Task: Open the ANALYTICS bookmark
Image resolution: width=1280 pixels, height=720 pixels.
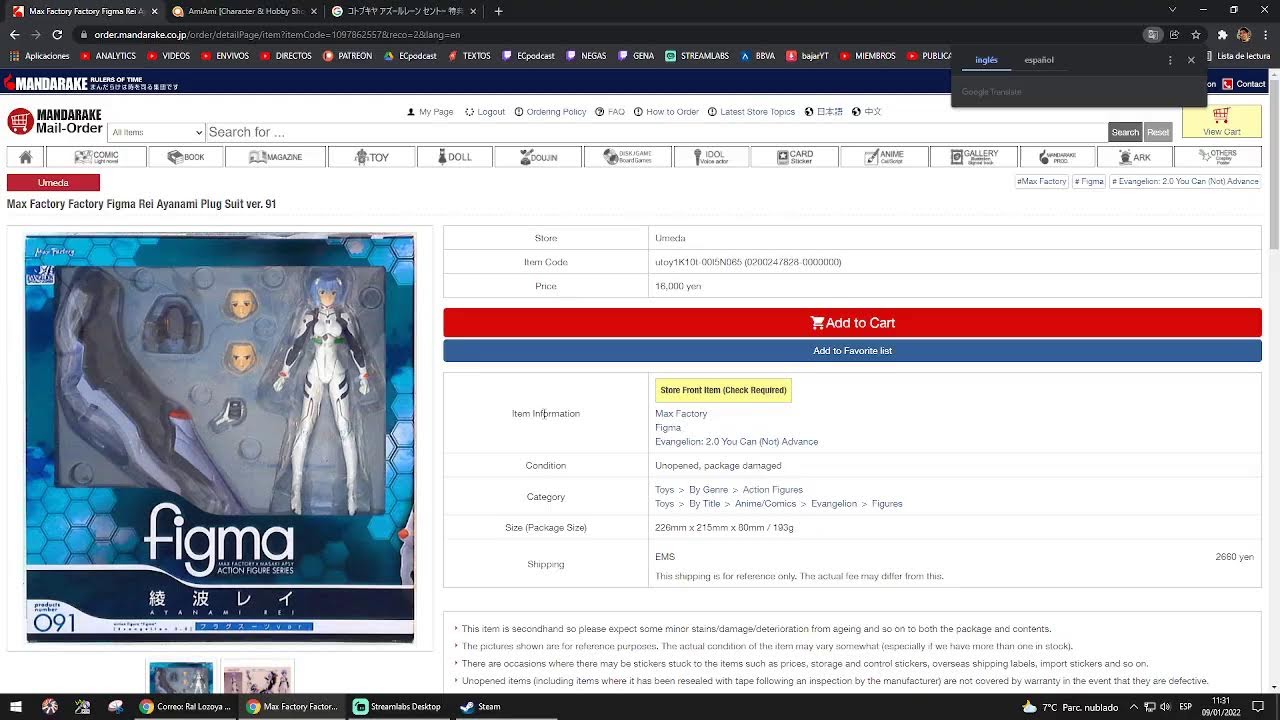Action: (107, 56)
